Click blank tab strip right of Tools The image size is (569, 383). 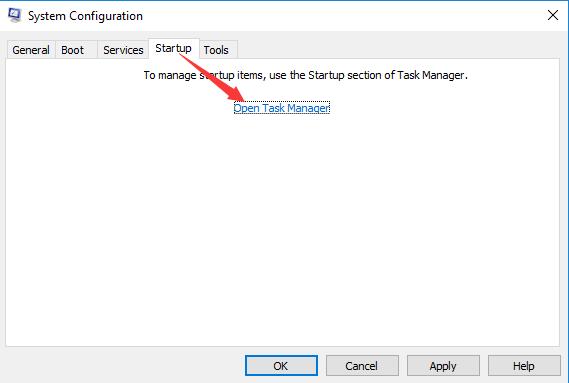397,49
